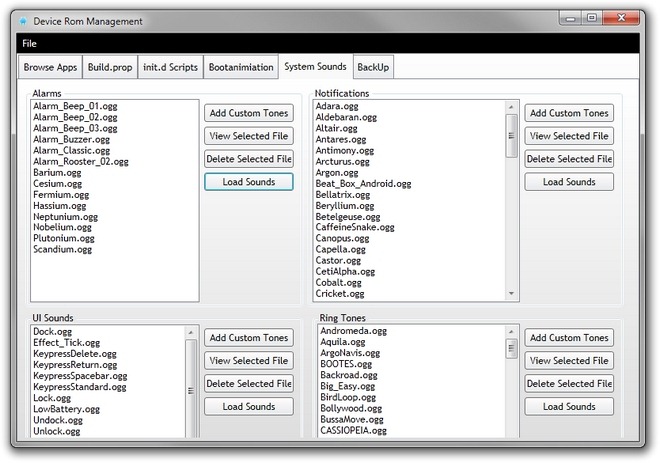Click the UI Sounds scrollbar thumb
This screenshot has height=463, width=660.
coord(191,389)
